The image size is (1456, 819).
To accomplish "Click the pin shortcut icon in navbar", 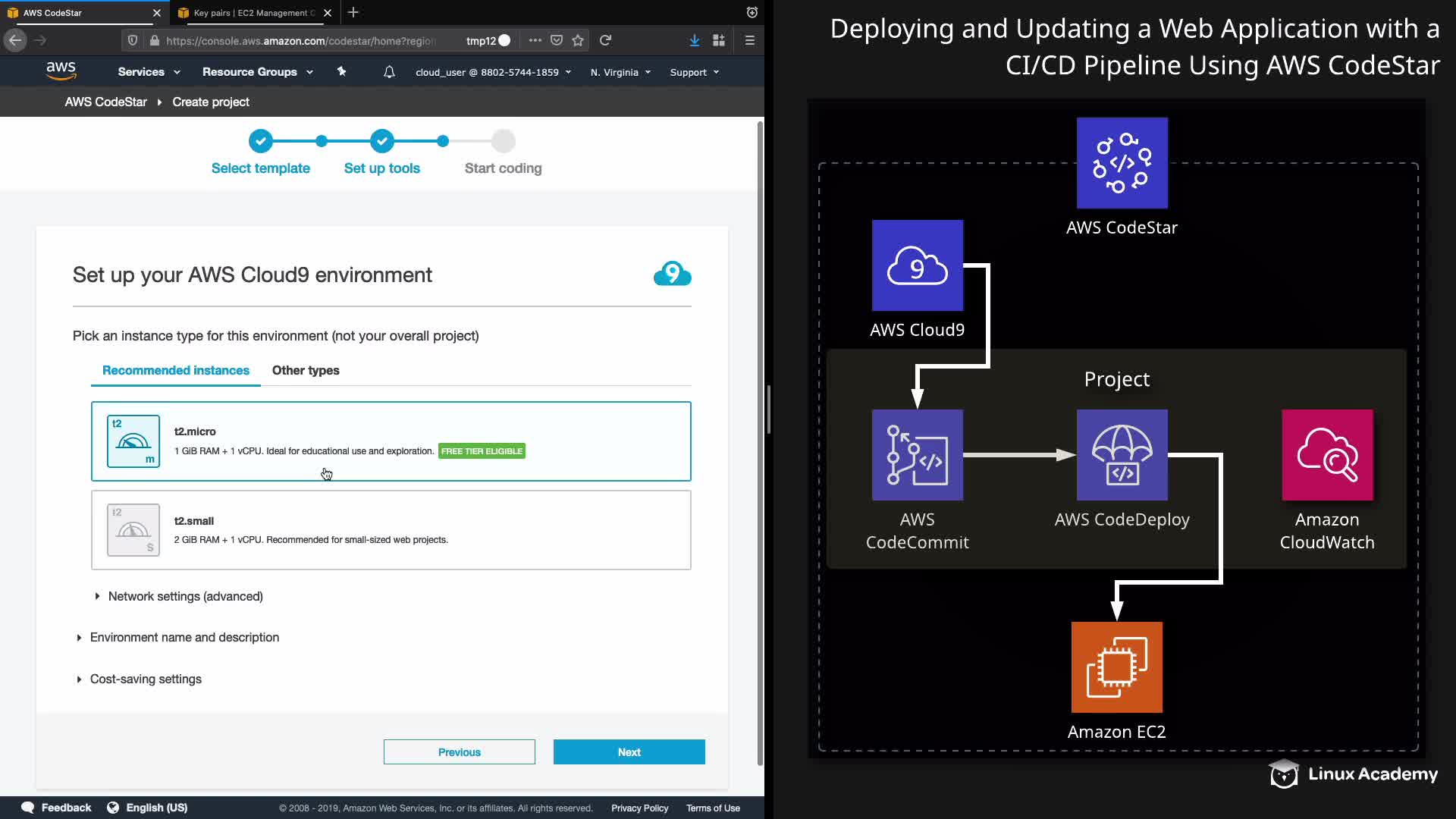I will (341, 71).
